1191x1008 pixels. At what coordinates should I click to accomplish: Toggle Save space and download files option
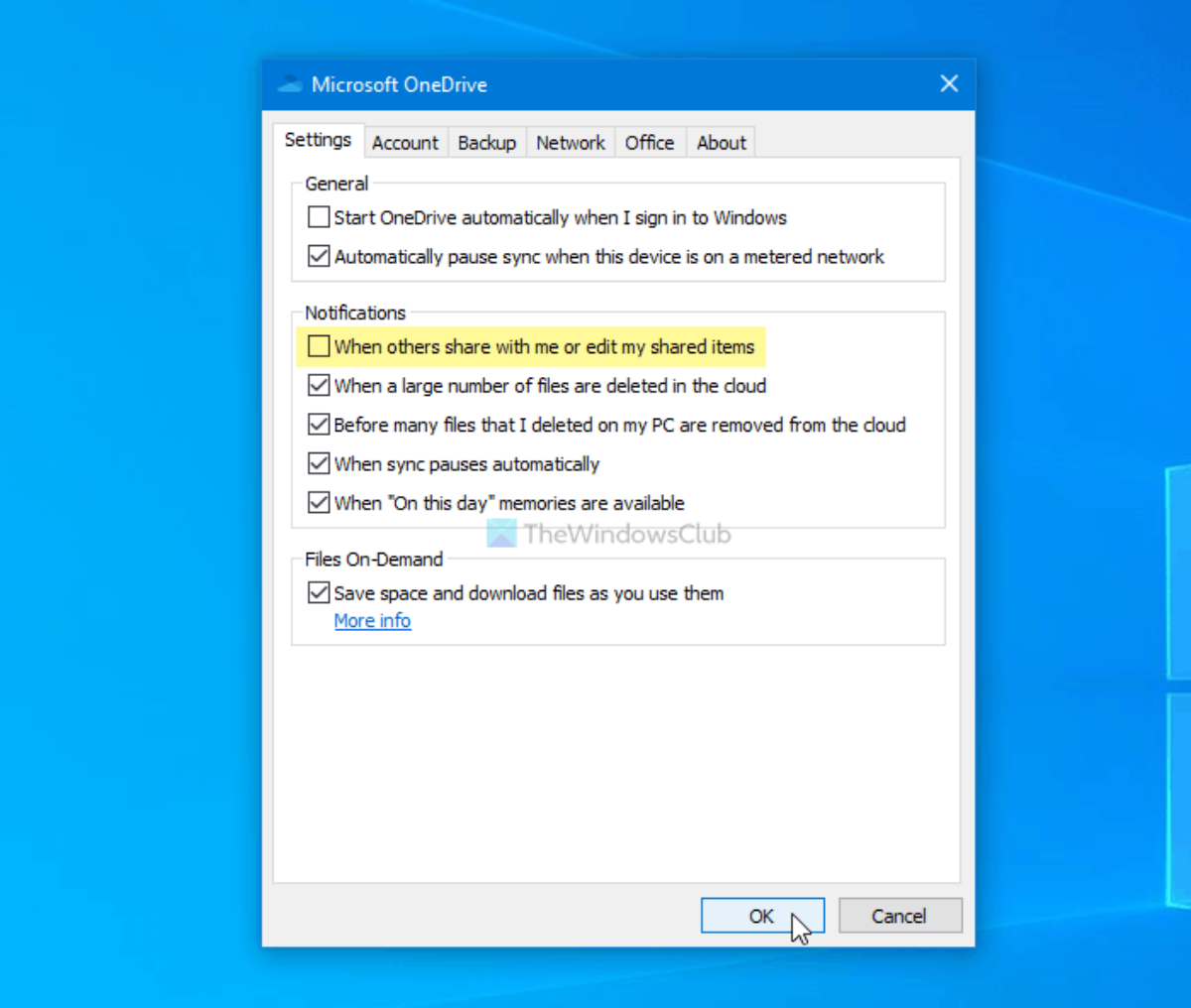(319, 593)
